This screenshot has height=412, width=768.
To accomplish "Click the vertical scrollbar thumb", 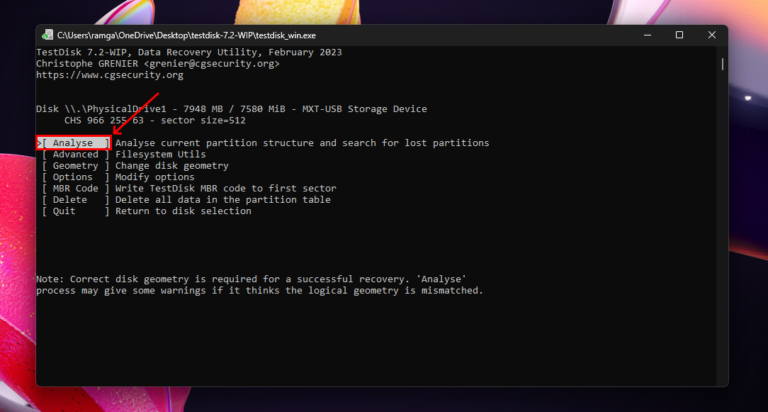I will [x=722, y=64].
